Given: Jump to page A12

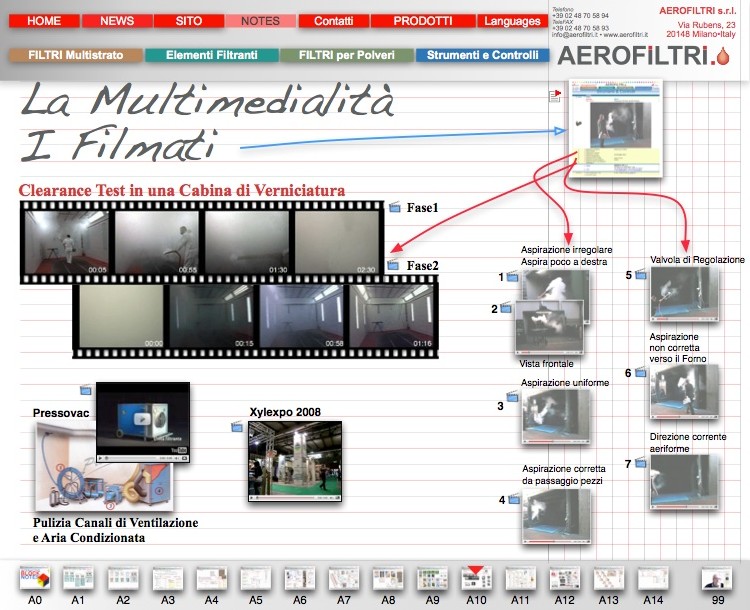Looking at the screenshot, I should point(564,578).
